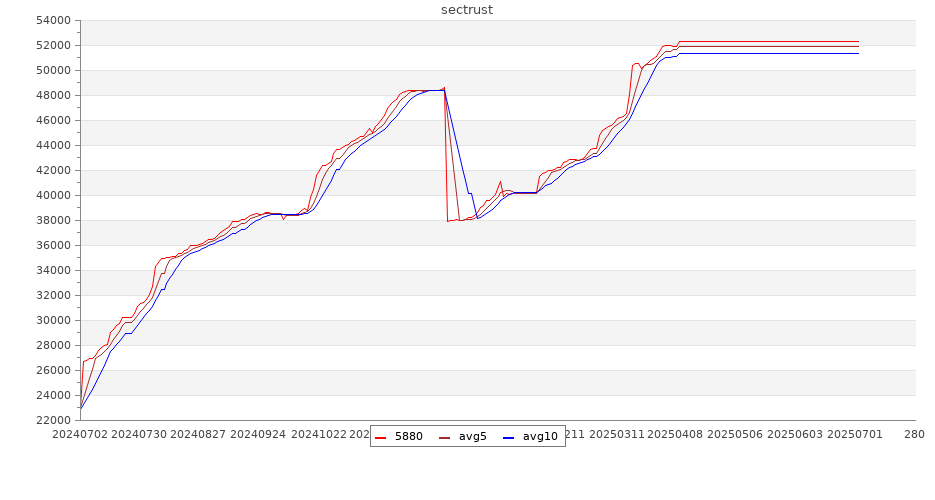Pick the 20240924 date tick label
Viewport: 935px width, 500px height.
[x=256, y=434]
